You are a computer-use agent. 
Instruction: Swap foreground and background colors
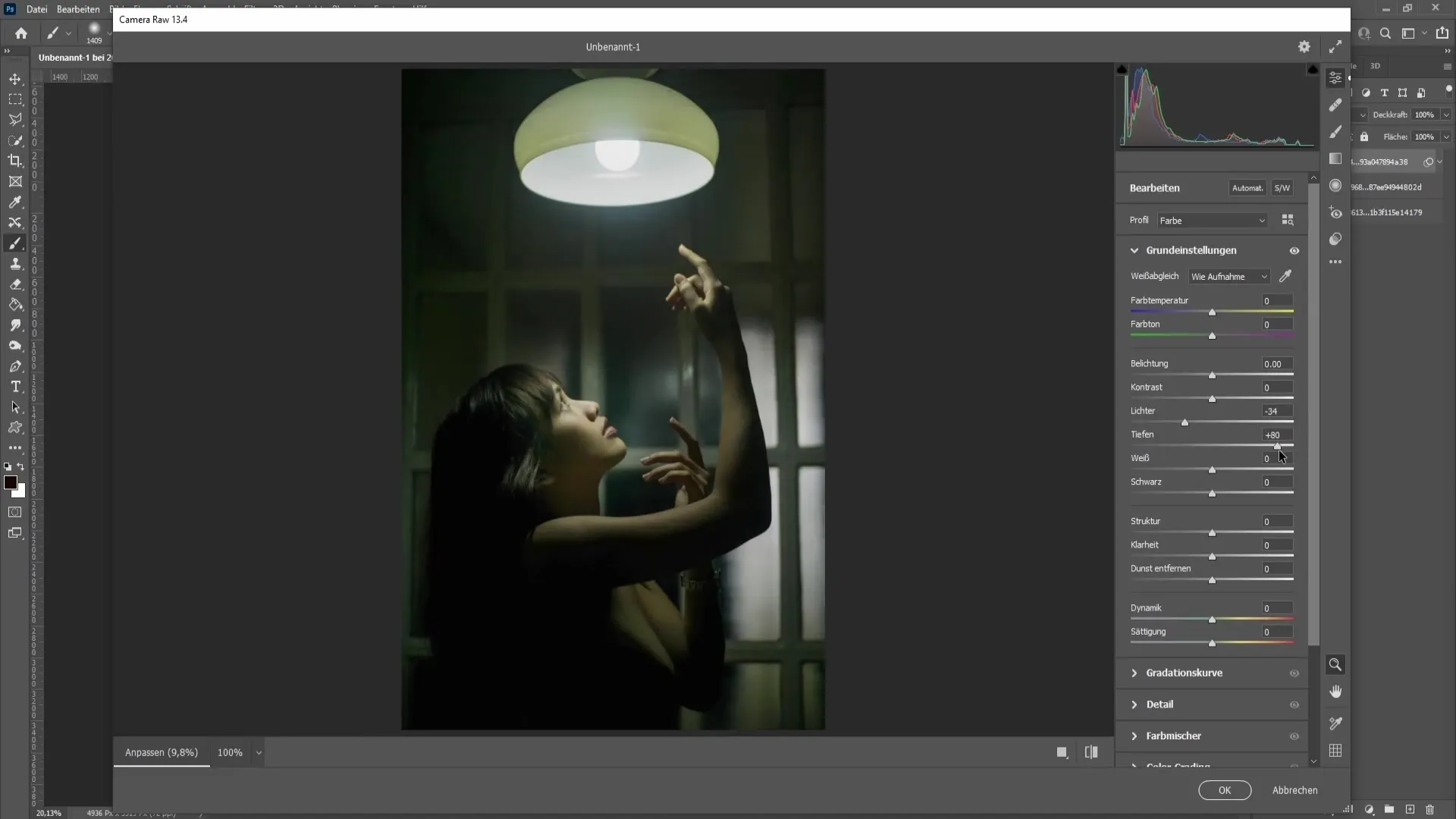point(20,467)
